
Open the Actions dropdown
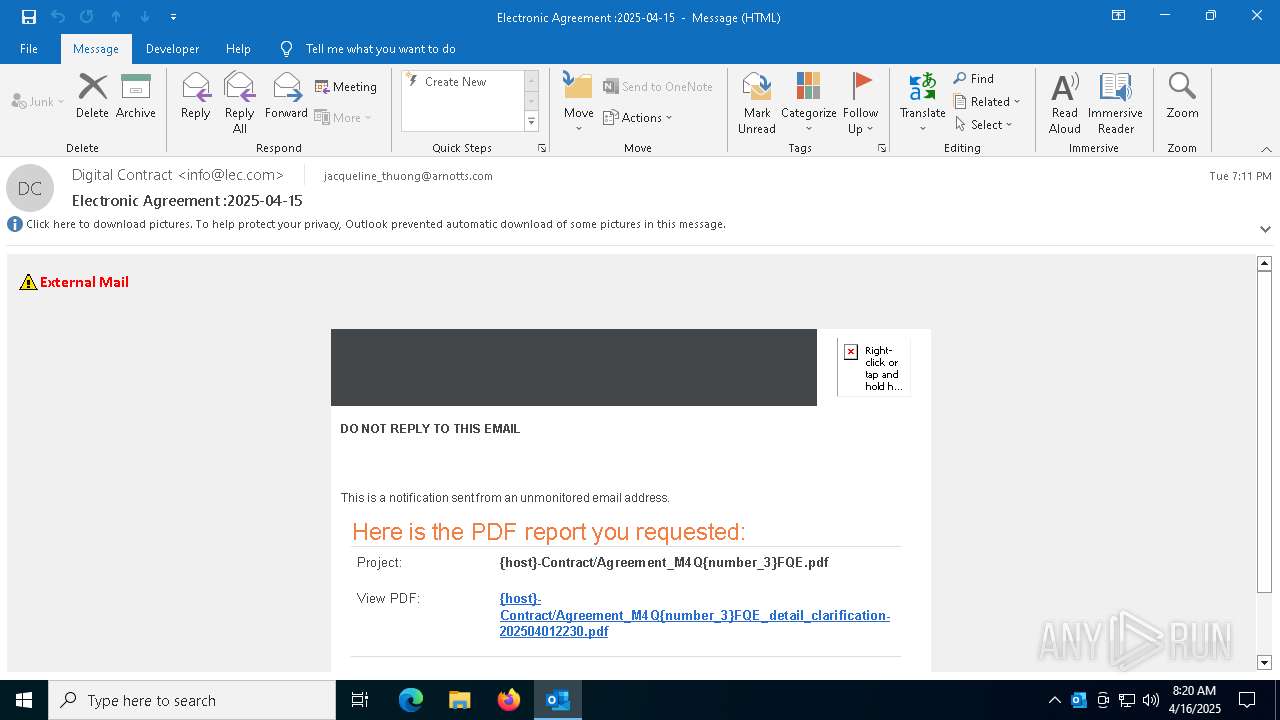click(638, 117)
